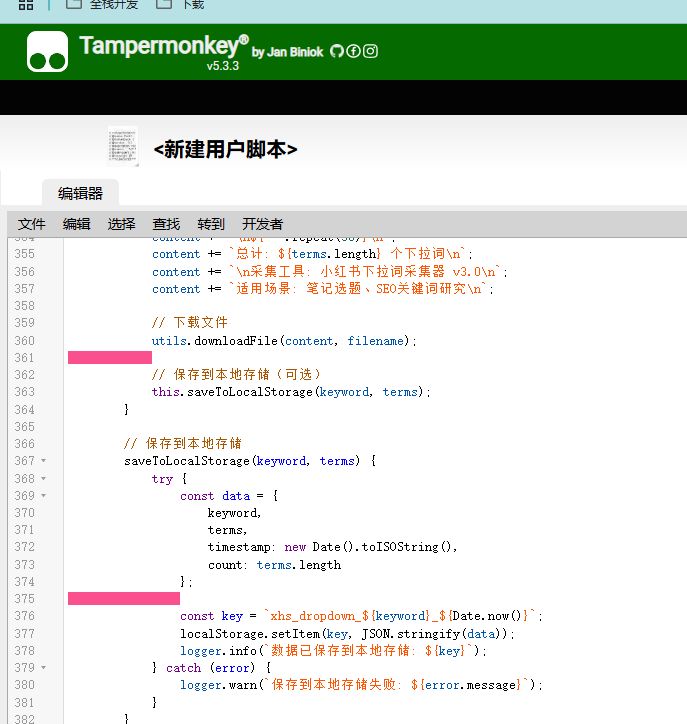Open the GitHub icon link

point(337,52)
